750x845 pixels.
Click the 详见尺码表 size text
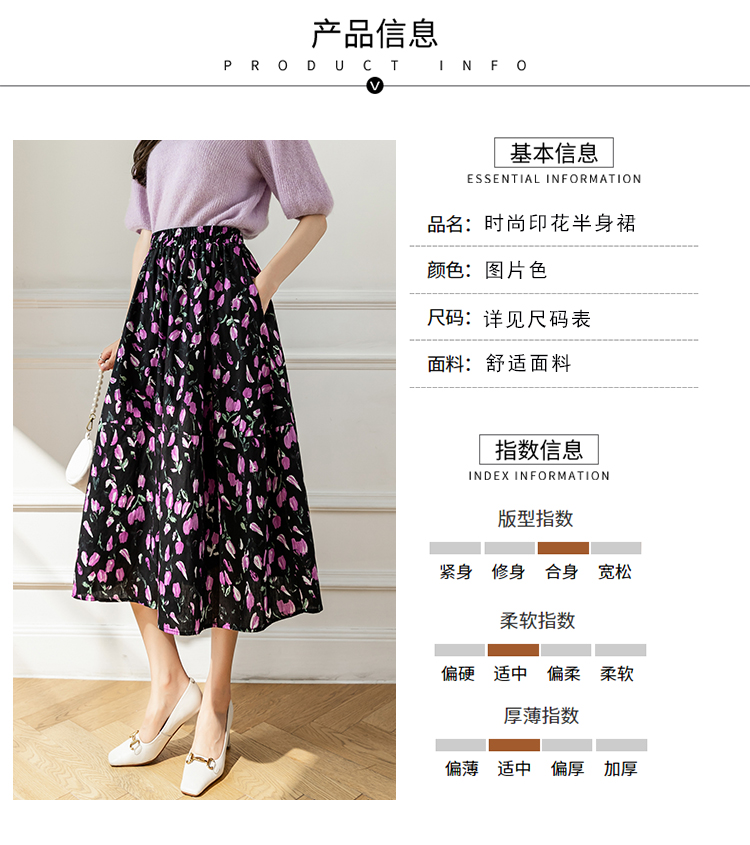tap(537, 318)
